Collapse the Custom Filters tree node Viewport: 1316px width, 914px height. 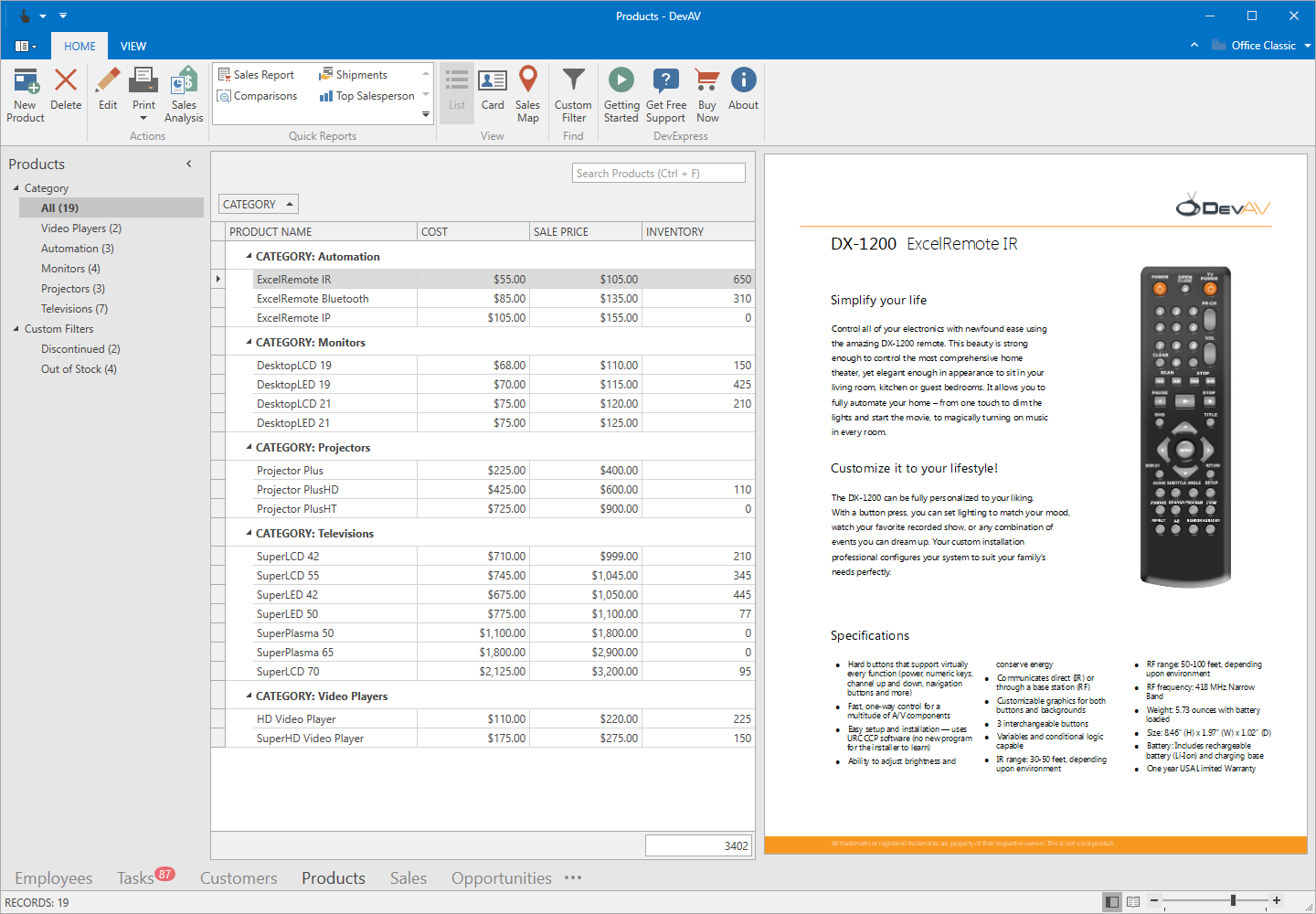[16, 329]
